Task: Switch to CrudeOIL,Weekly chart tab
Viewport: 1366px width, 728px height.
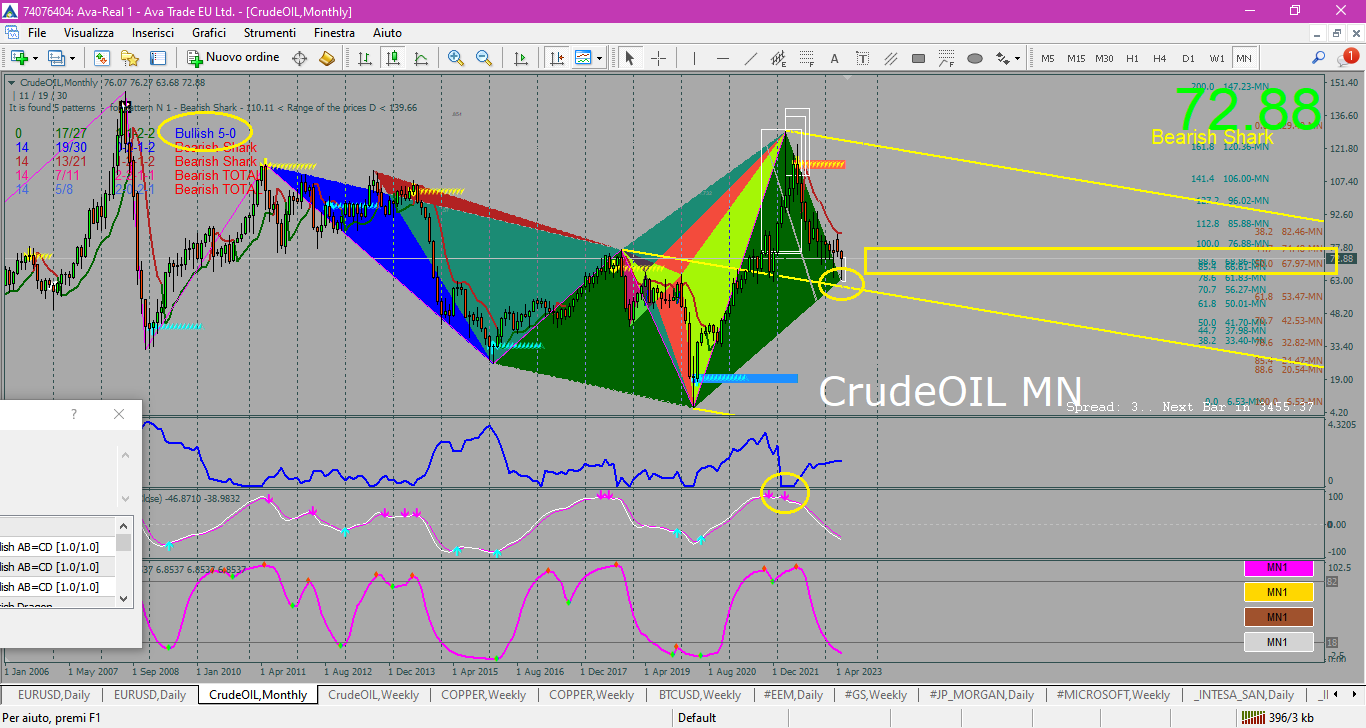Action: 373,694
